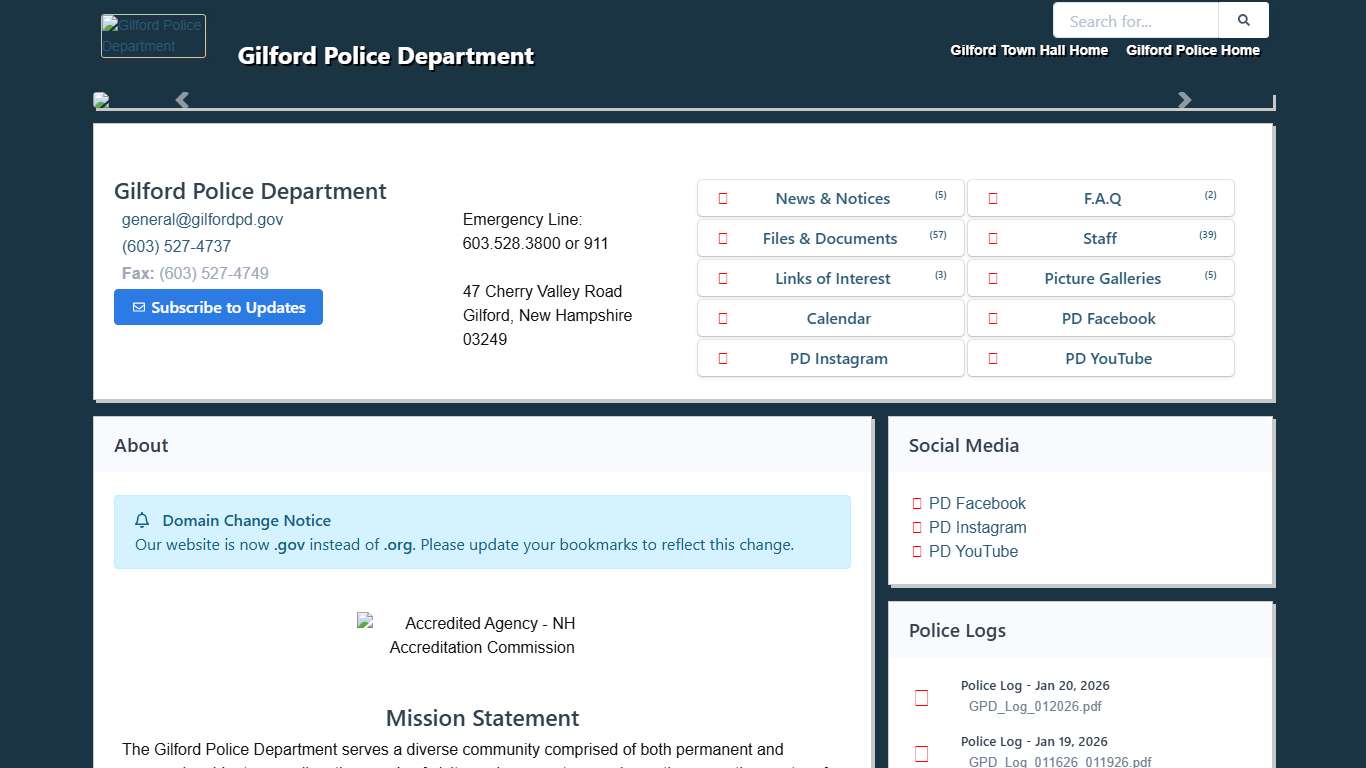
Task: Click the bell icon in Domain Change Notice
Action: coord(141,520)
